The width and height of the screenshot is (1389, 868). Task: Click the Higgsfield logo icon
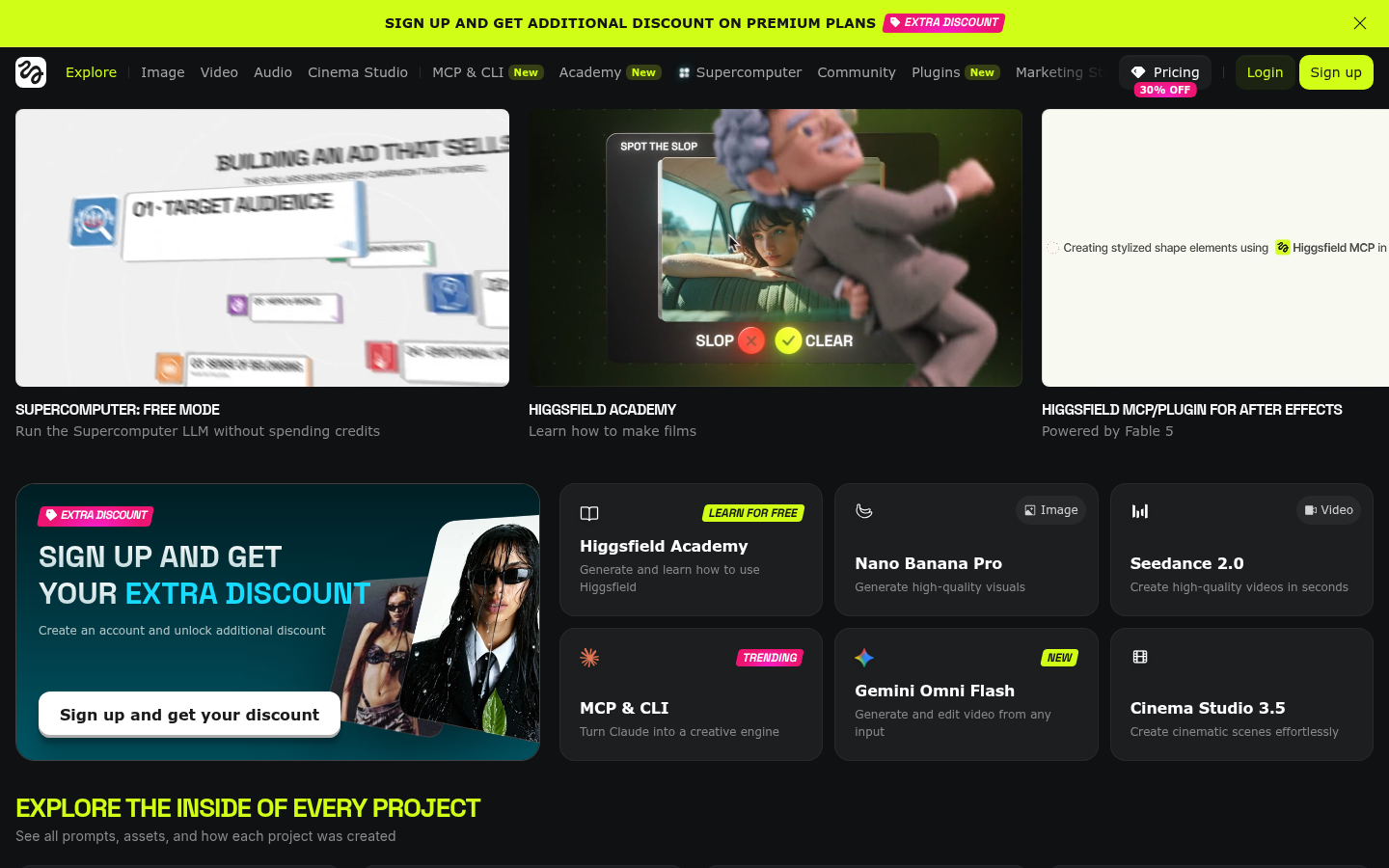click(31, 72)
